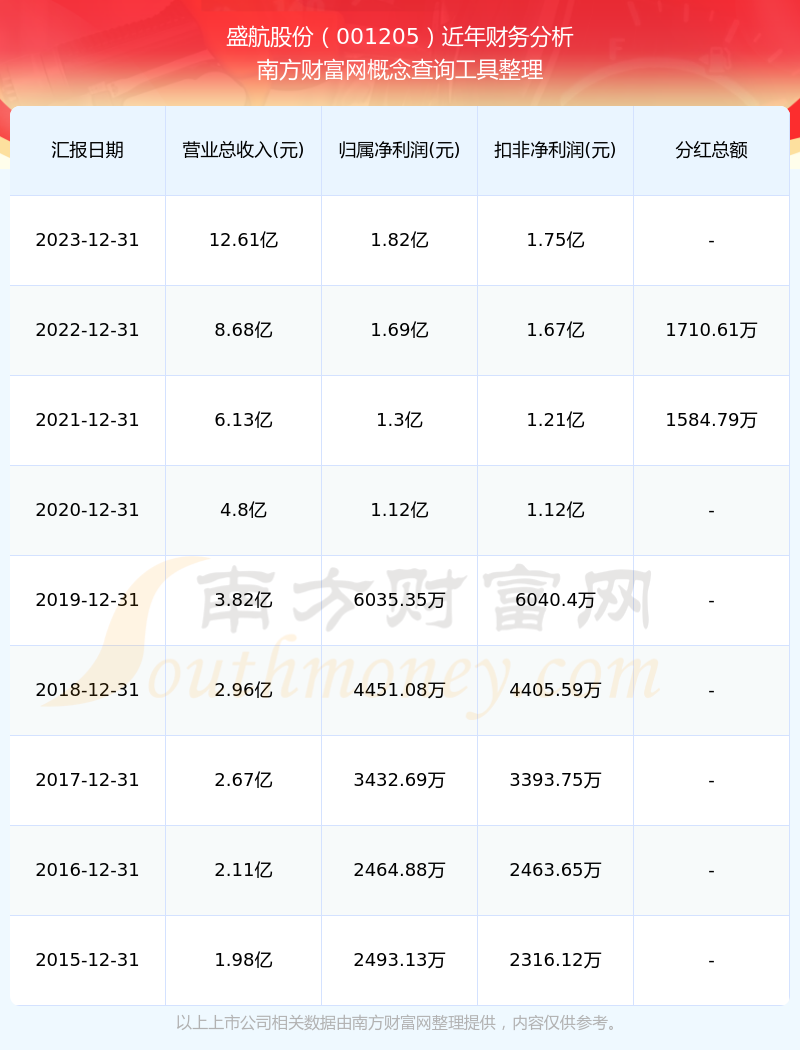Click the net profit value 3432.69万
Viewport: 800px width, 1050px height.
(400, 780)
